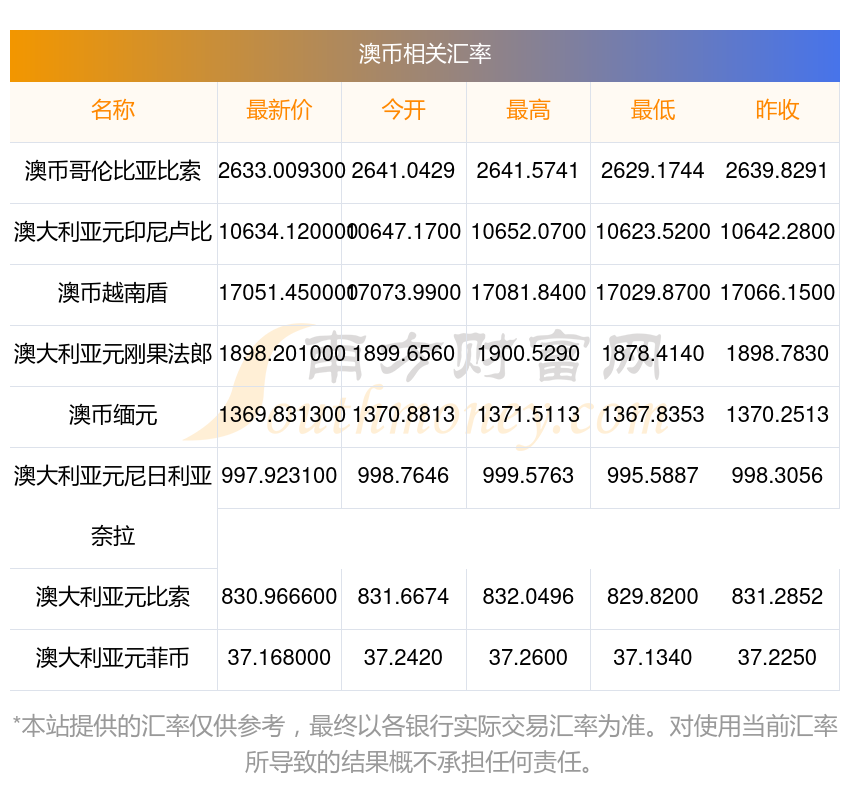The height and width of the screenshot is (793, 850).
Task: Select latest price 1898.201000
Action: [x=281, y=353]
